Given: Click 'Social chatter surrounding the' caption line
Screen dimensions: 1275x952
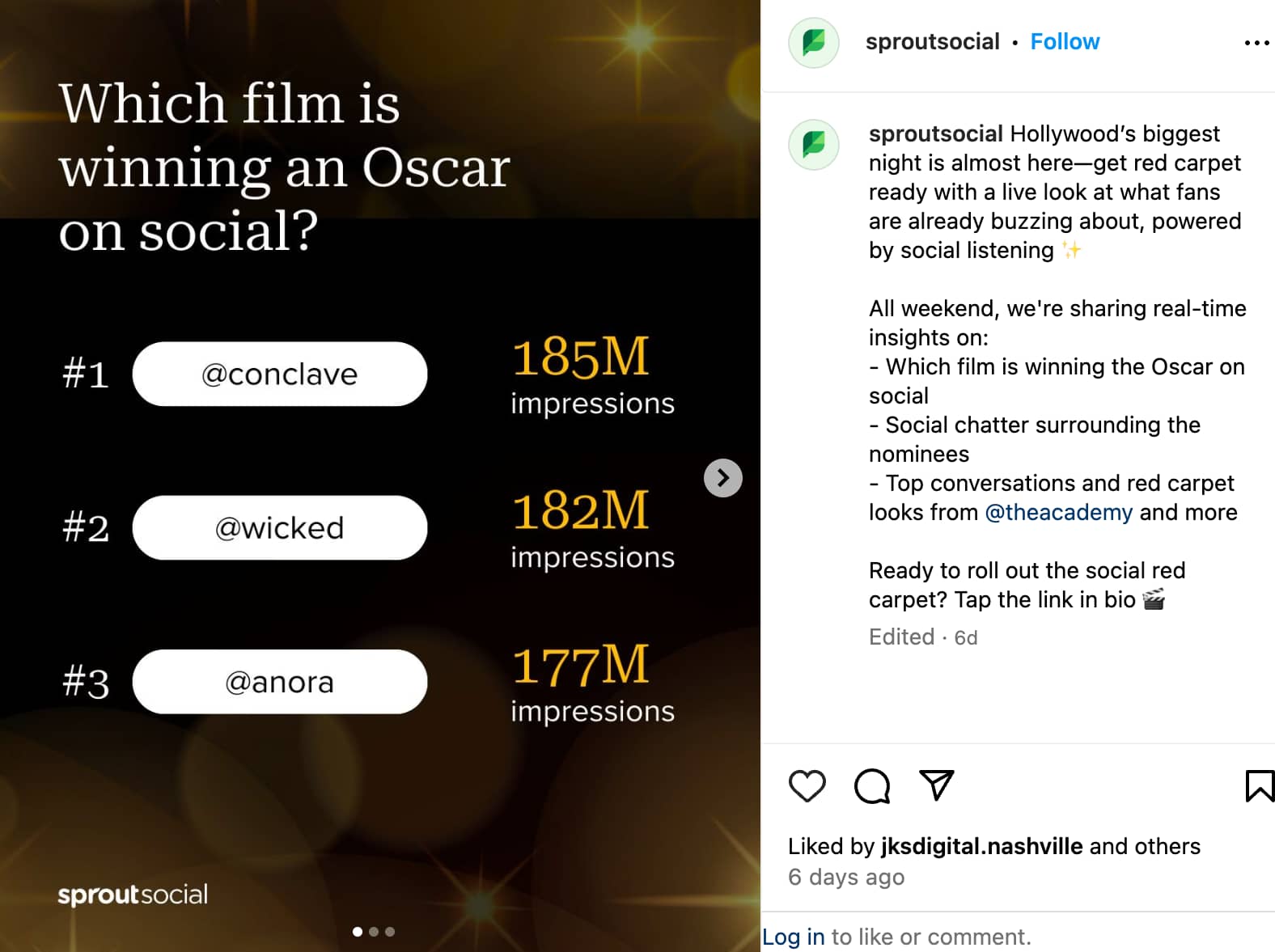Looking at the screenshot, I should 1035,425.
